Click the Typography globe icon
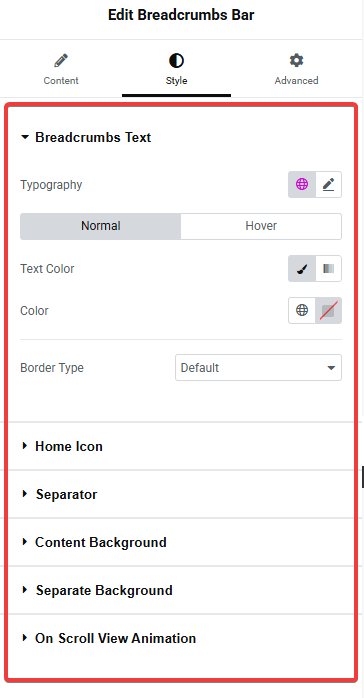Viewport: 364px width, 698px height. coord(302,184)
